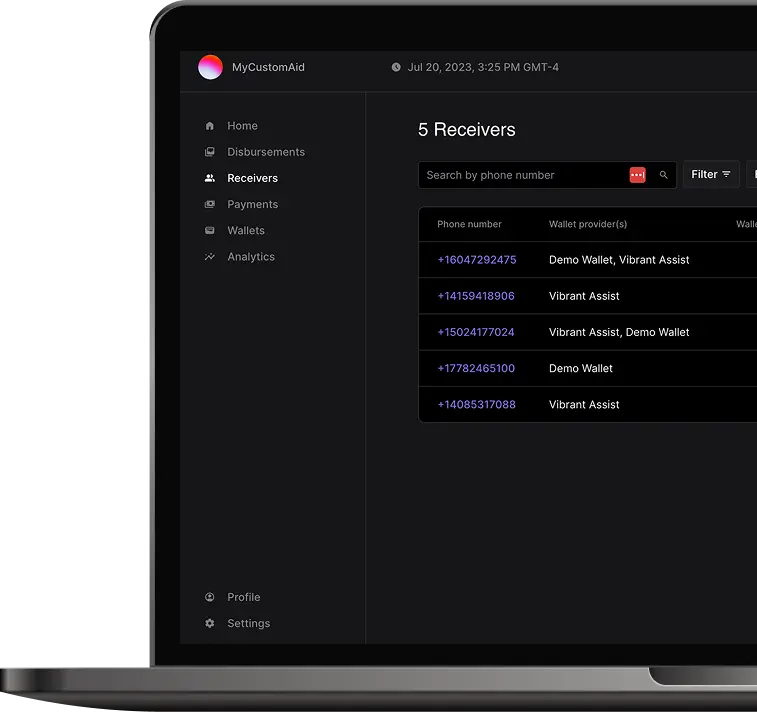Image resolution: width=757 pixels, height=712 pixels.
Task: Click the Disbursements sidebar icon
Action: [210, 152]
